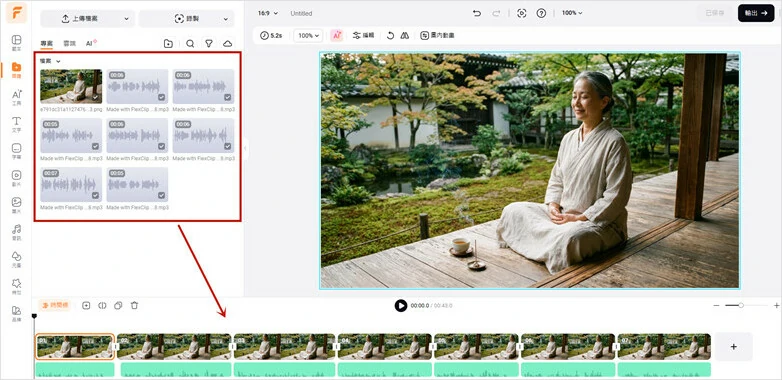Toggle checkbox on the 00:05 clip below the image
The width and height of the screenshot is (782, 380).
95,147
